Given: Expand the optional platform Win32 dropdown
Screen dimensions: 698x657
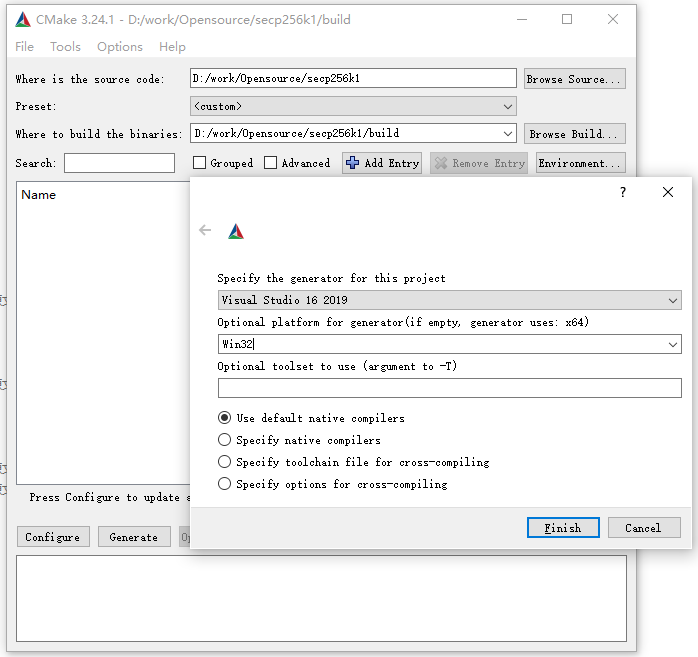Looking at the screenshot, I should pos(673,344).
